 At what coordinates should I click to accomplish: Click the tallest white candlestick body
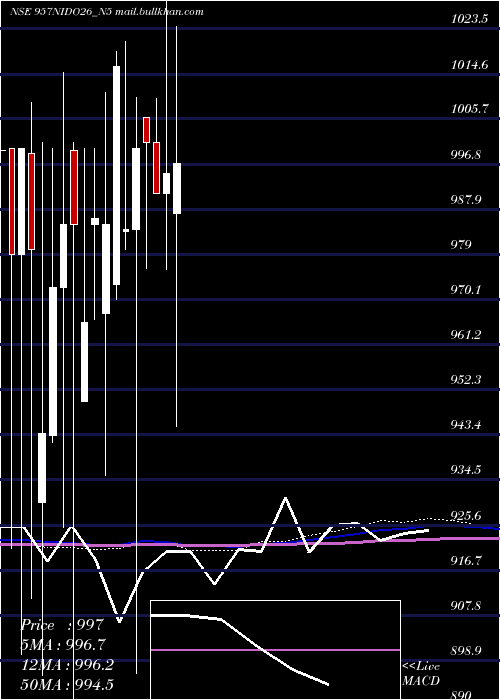coord(117,175)
